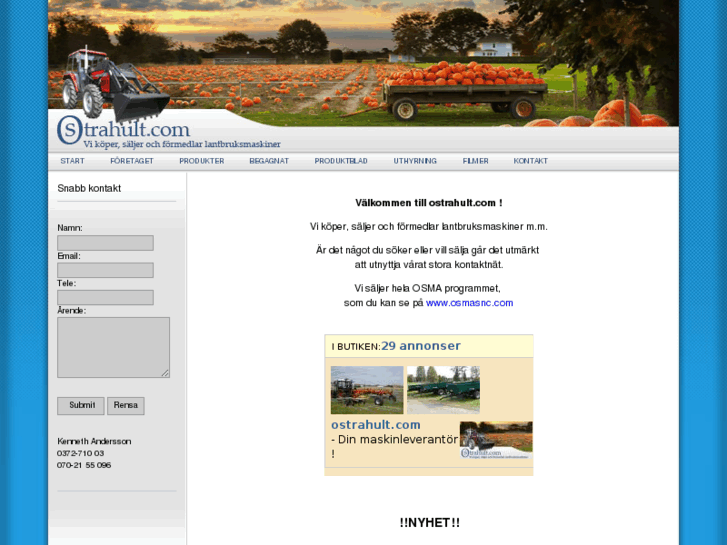The height and width of the screenshot is (545, 727).
Task: Focus the Email input field
Action: [105, 270]
